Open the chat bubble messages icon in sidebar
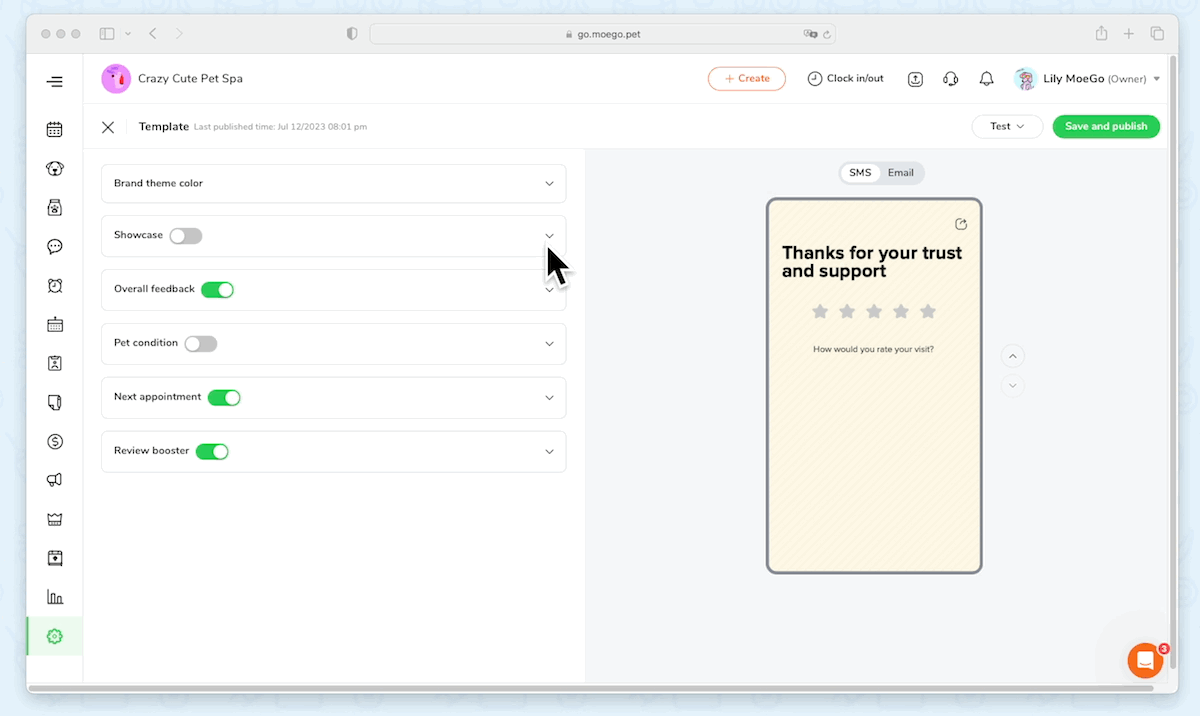Screen dimensions: 1200x716 [x=55, y=246]
